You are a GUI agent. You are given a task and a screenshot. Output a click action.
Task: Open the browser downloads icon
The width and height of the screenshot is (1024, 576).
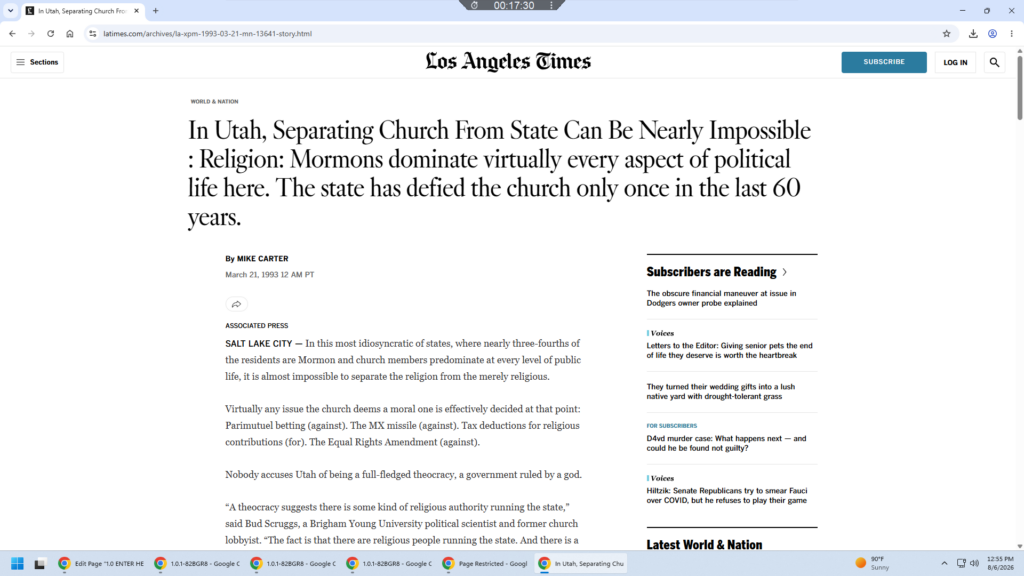click(973, 33)
